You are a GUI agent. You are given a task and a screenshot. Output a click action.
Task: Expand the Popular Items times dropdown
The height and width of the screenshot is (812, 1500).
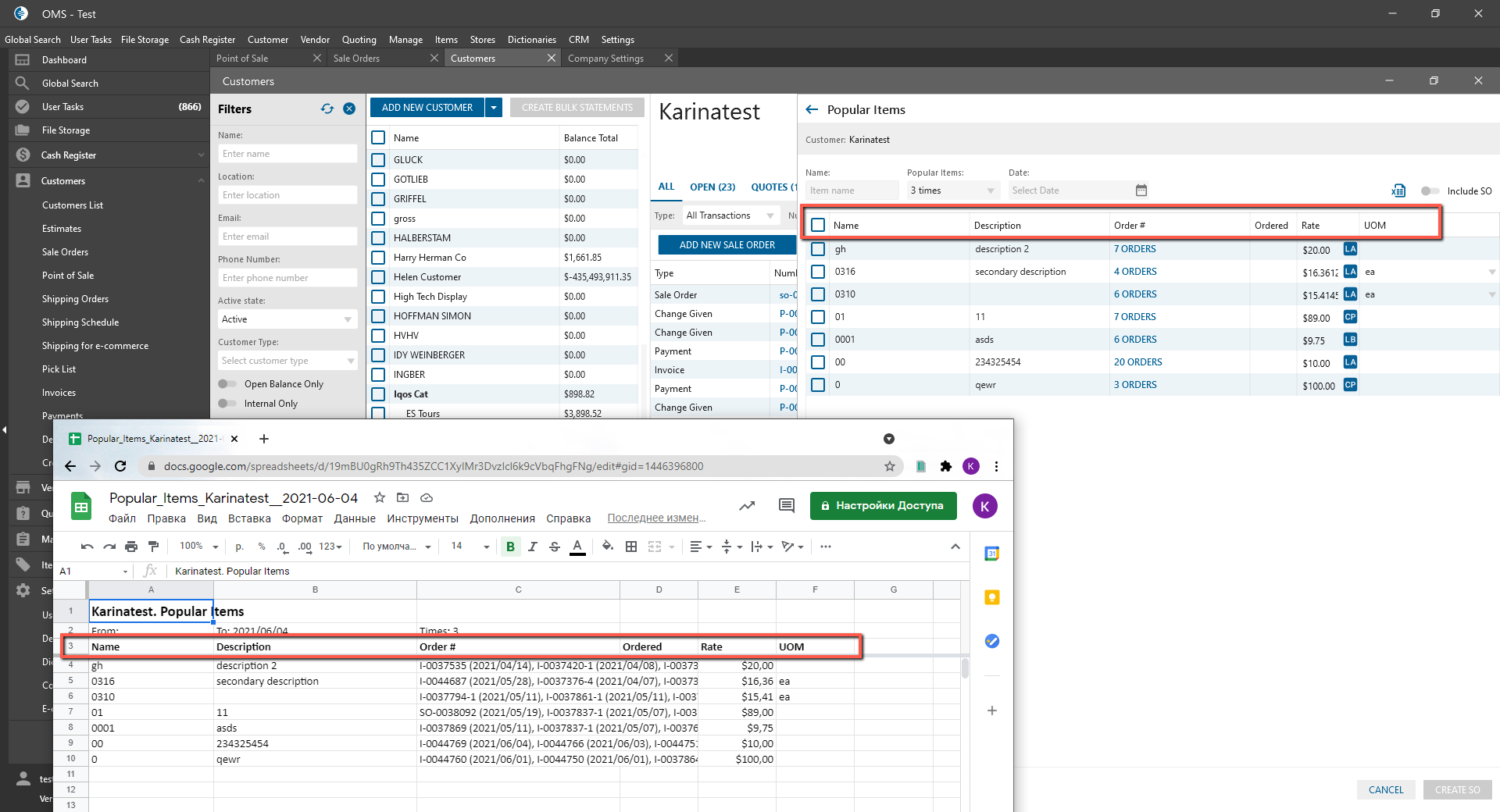(x=952, y=191)
